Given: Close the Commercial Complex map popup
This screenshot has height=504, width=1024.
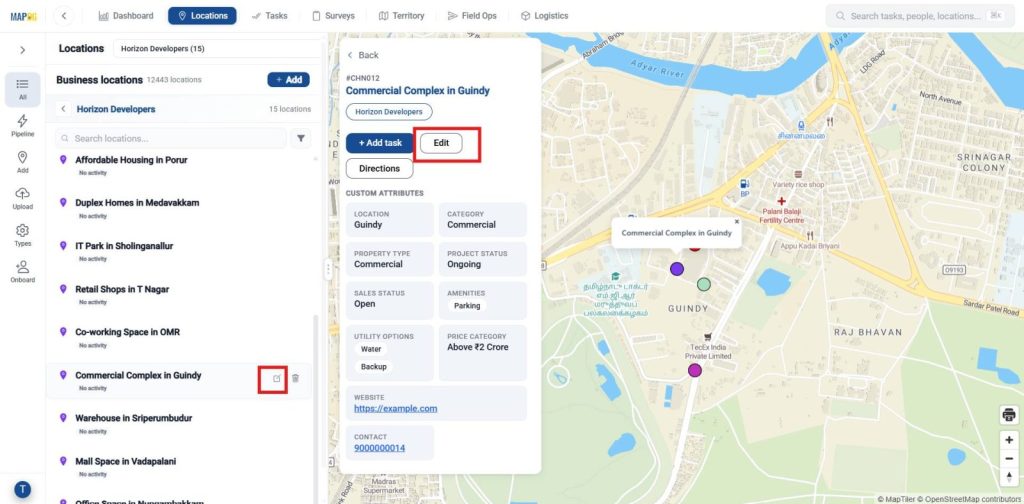Looking at the screenshot, I should [x=737, y=222].
